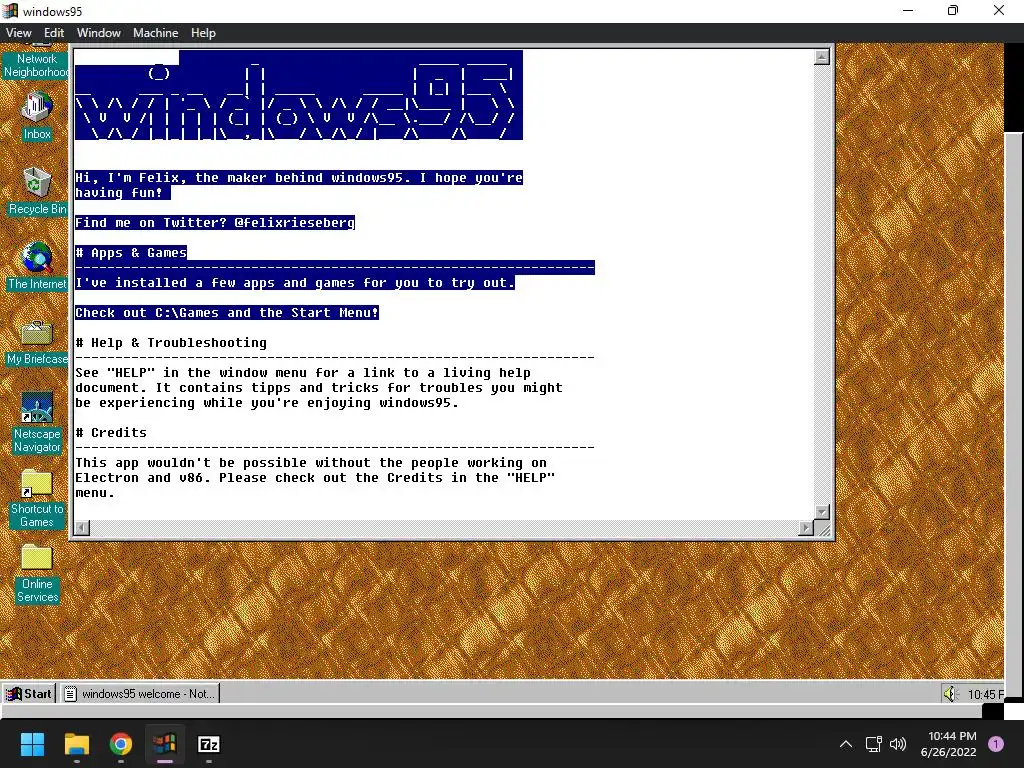Open the notification badge in the tray

point(996,744)
